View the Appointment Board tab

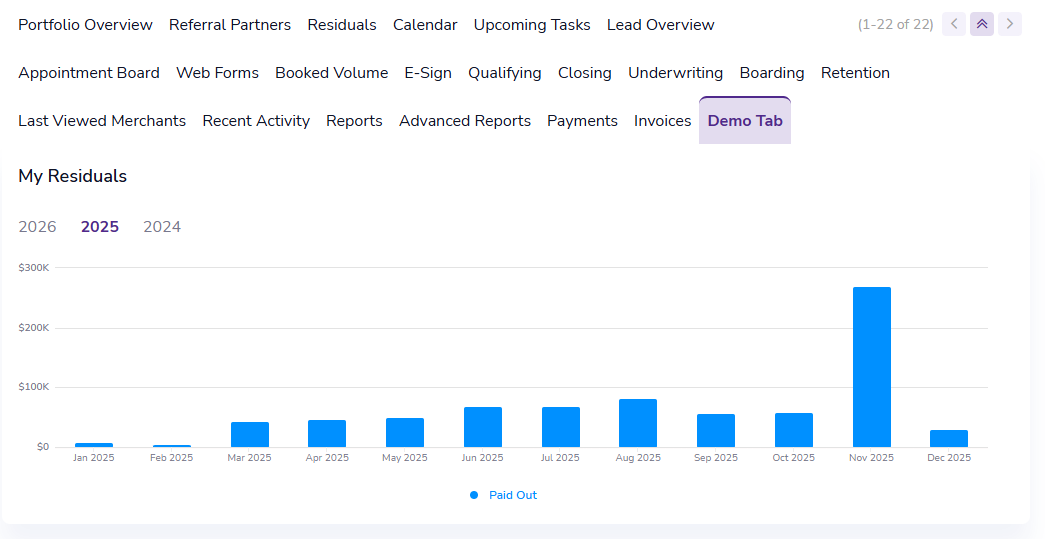(89, 73)
